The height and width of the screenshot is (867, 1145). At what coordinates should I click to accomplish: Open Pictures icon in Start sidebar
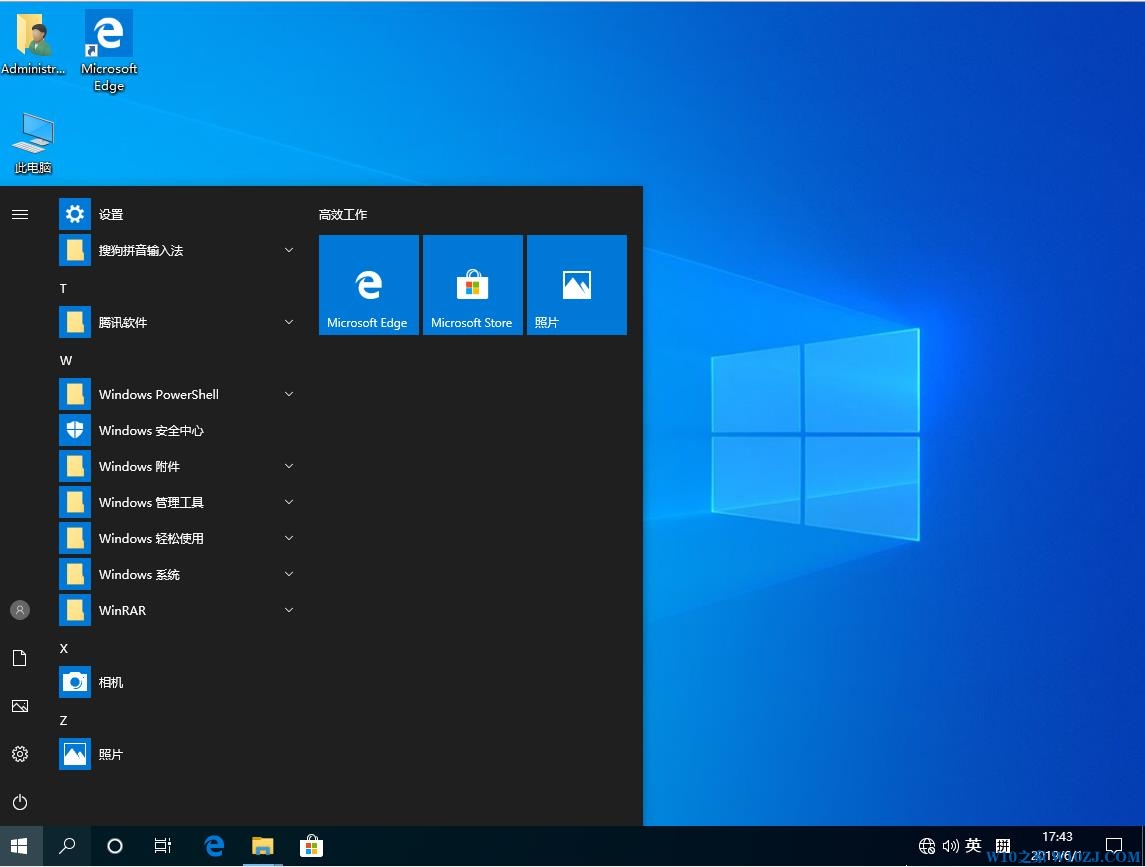(x=20, y=706)
